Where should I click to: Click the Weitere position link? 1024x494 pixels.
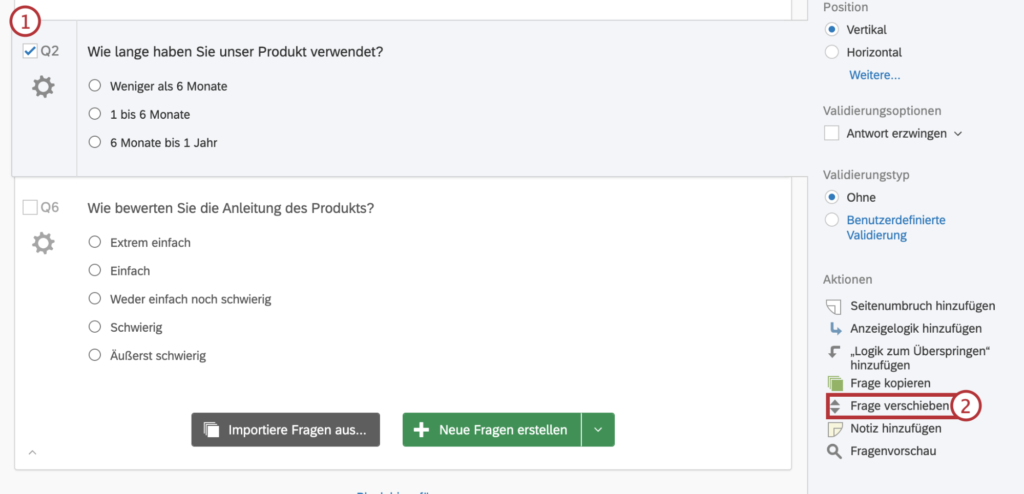click(874, 75)
